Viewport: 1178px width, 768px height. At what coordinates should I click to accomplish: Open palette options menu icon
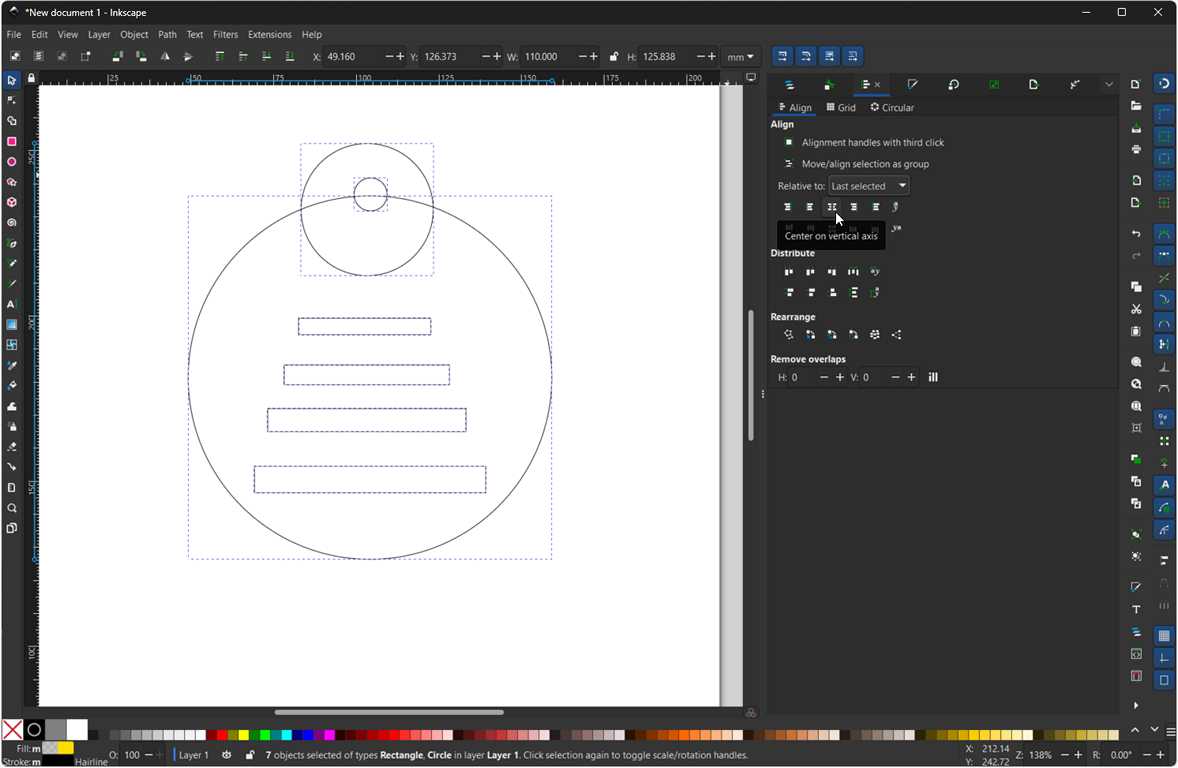pos(1170,730)
